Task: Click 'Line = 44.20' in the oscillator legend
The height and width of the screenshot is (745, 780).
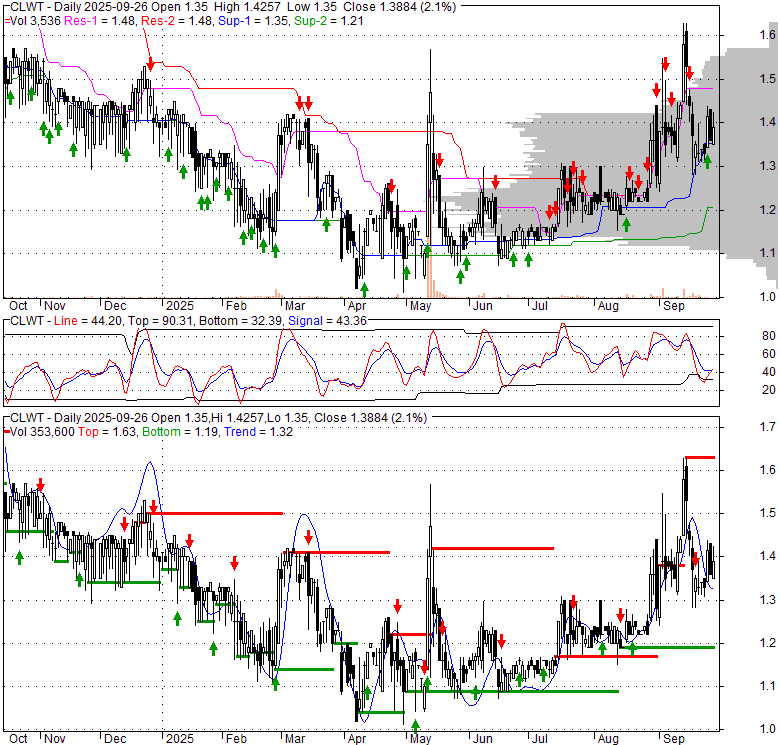Action: point(88,321)
